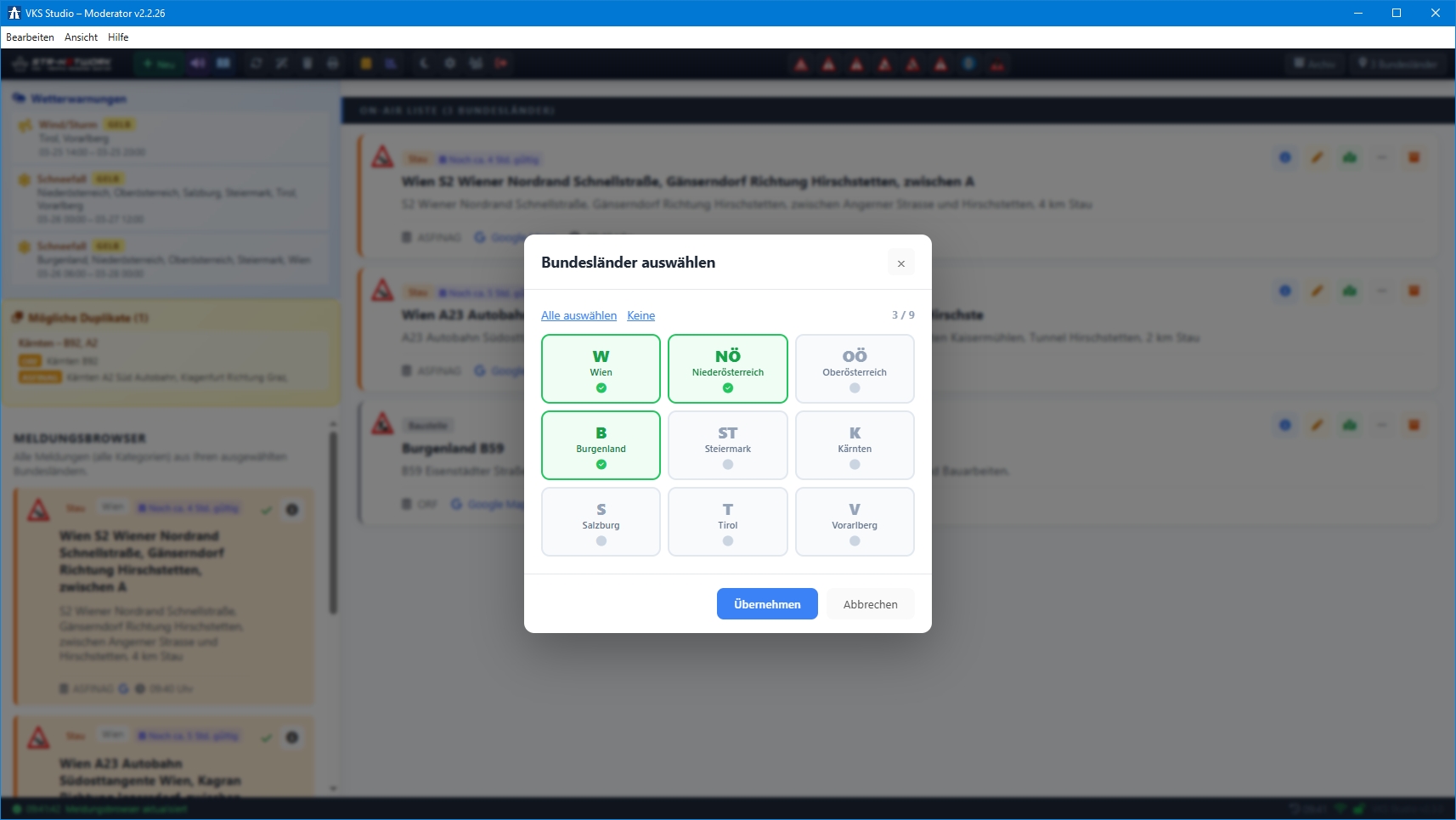Click the Meldungsbrowser vertical scrollbar
Image resolution: width=1456 pixels, height=820 pixels.
click(333, 523)
